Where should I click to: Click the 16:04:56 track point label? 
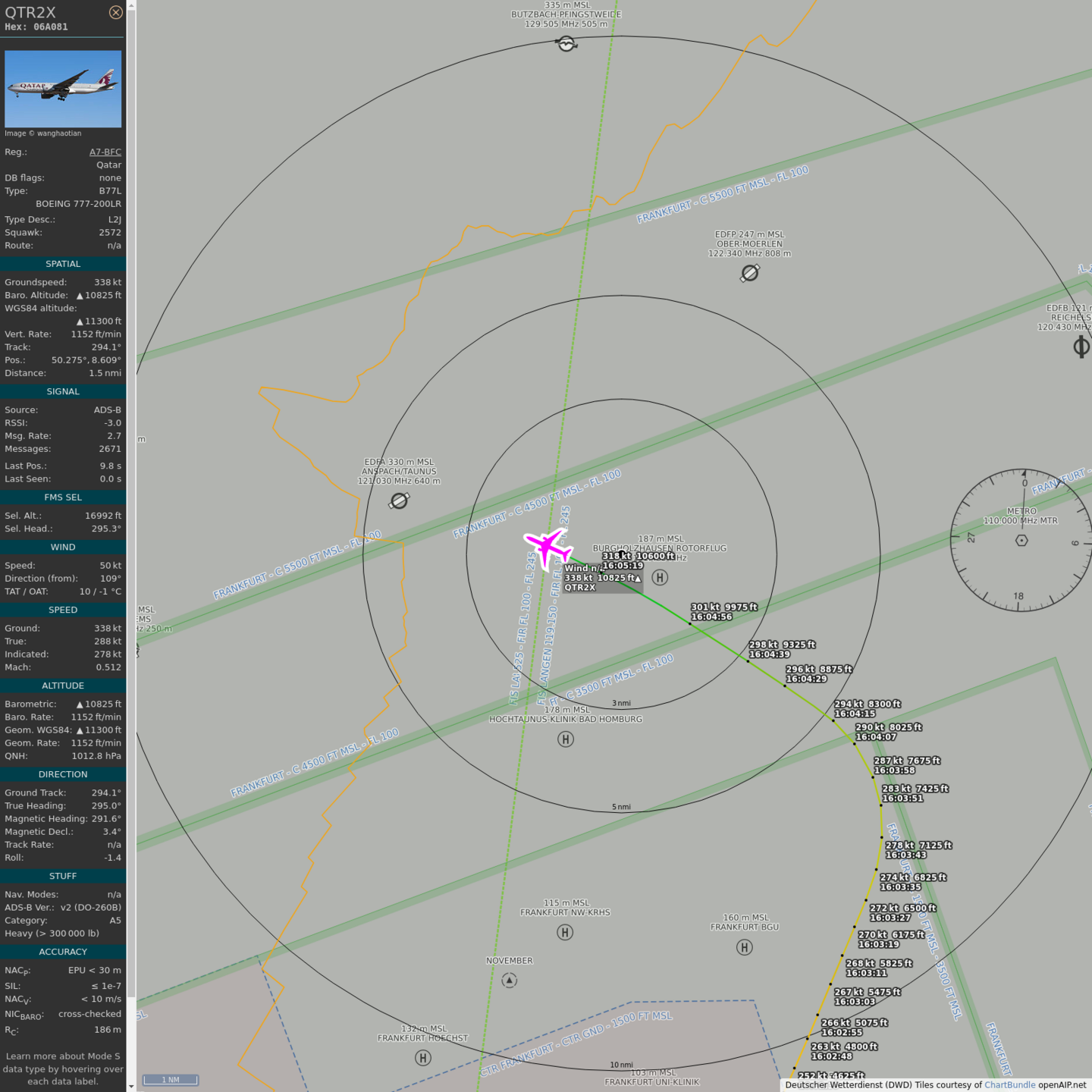pyautogui.click(x=711, y=617)
